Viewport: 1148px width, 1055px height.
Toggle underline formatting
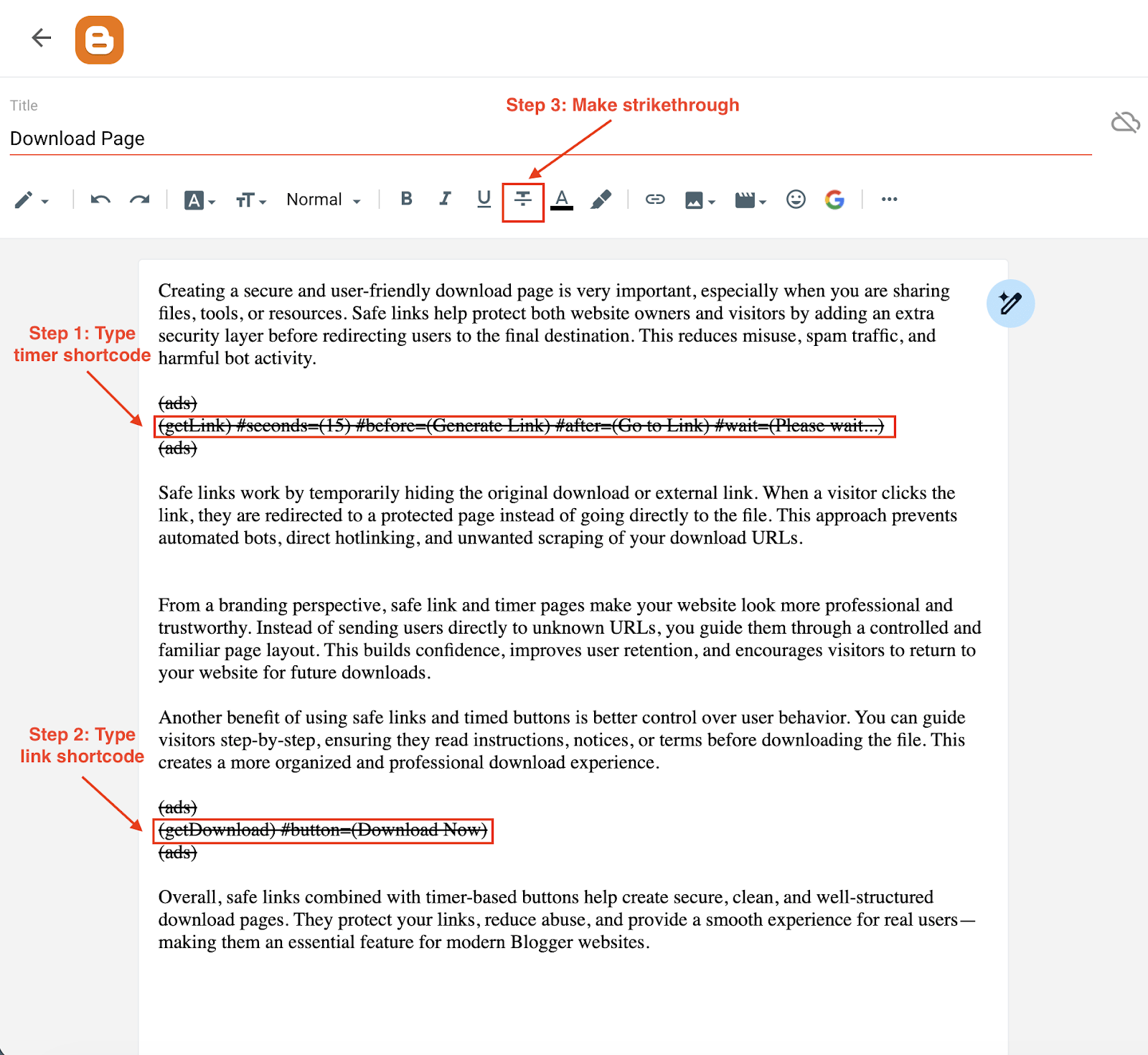[484, 199]
